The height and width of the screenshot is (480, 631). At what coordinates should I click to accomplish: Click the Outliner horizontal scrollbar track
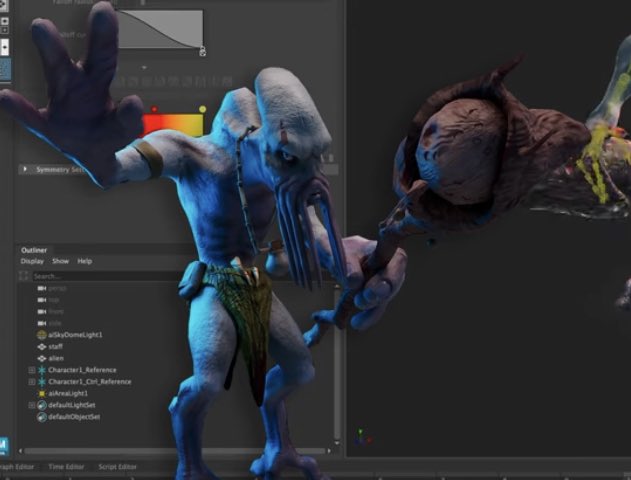[x=175, y=451]
